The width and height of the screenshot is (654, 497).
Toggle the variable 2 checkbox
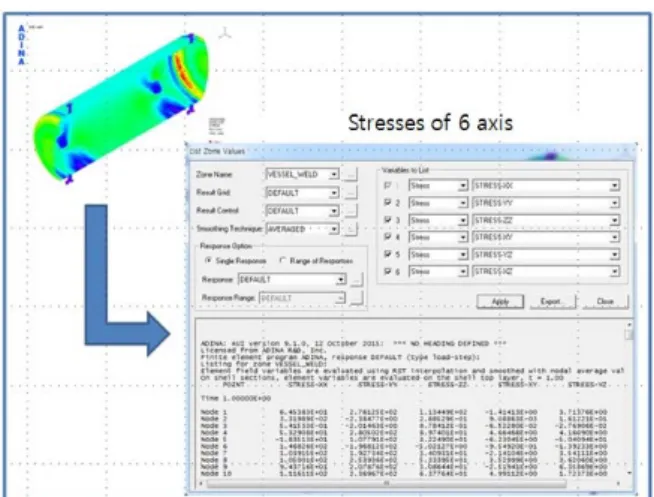tap(387, 203)
